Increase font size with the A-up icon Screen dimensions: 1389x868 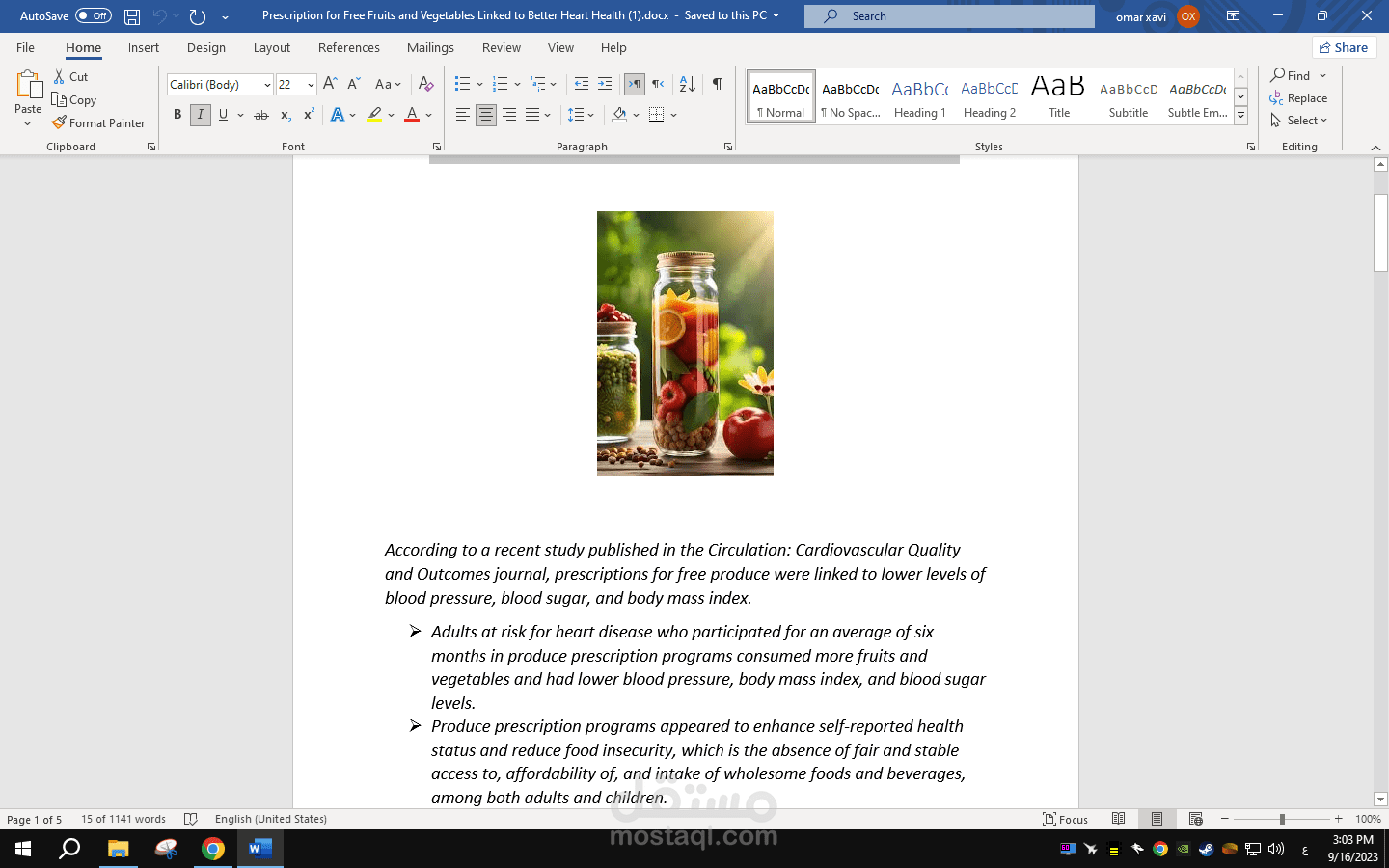tap(330, 84)
